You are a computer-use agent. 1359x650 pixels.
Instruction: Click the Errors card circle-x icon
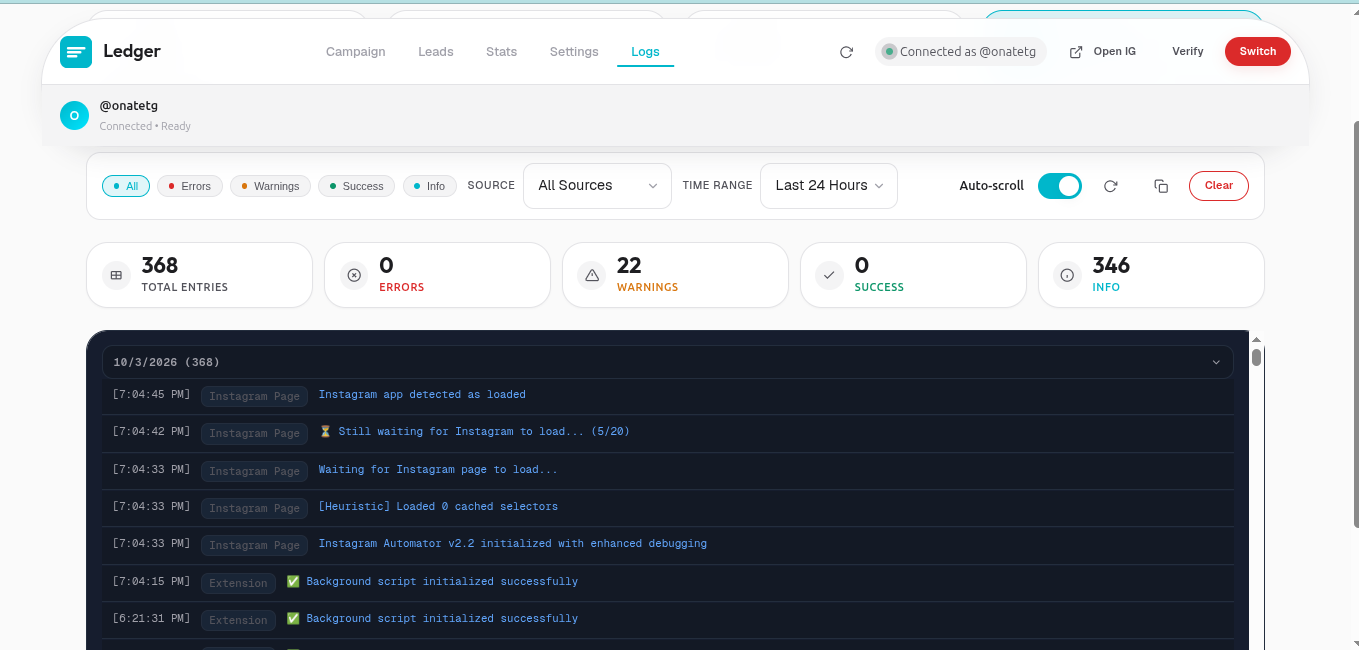[x=354, y=275]
